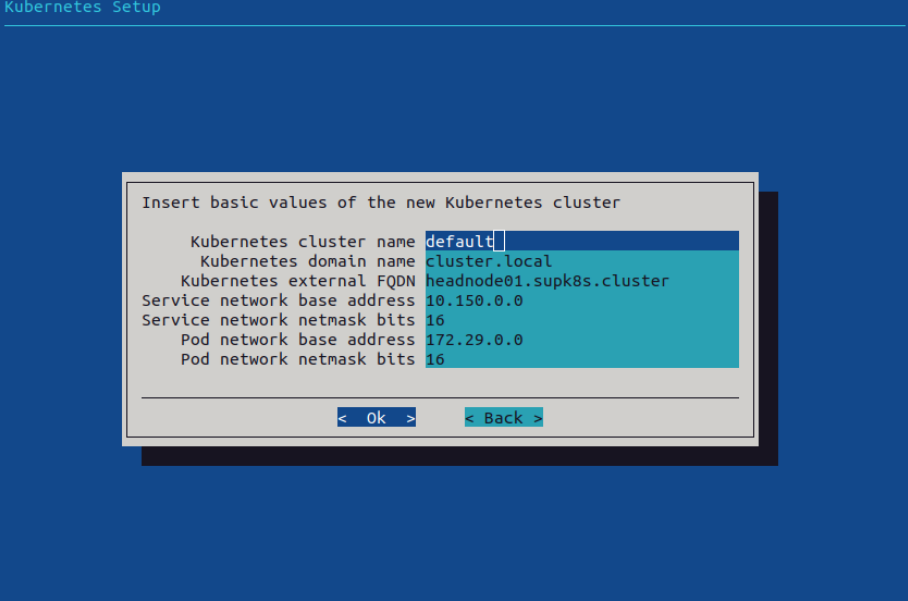This screenshot has width=908, height=601.
Task: Click the Kubernetes cluster name label
Action: [x=303, y=241]
